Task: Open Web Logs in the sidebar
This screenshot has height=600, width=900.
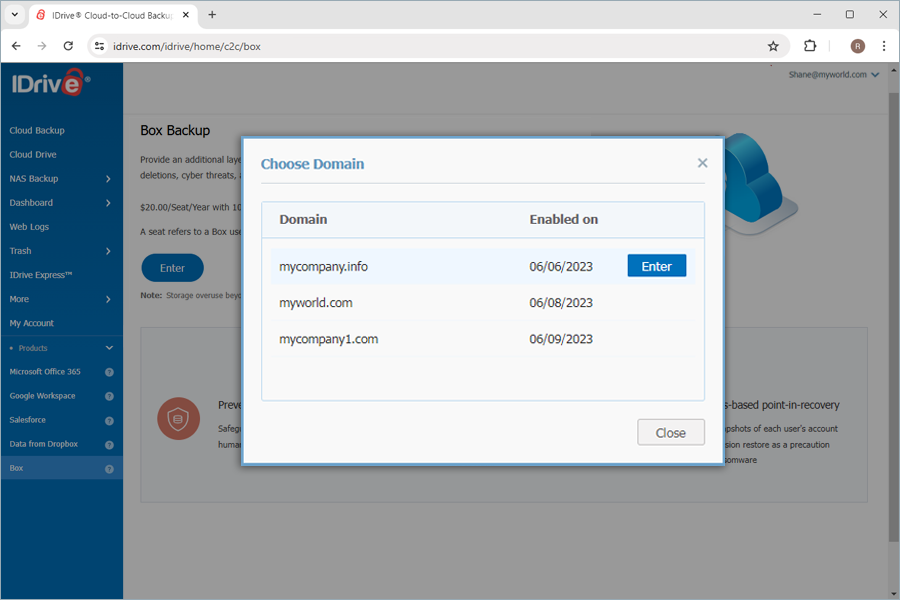Action: 29,227
